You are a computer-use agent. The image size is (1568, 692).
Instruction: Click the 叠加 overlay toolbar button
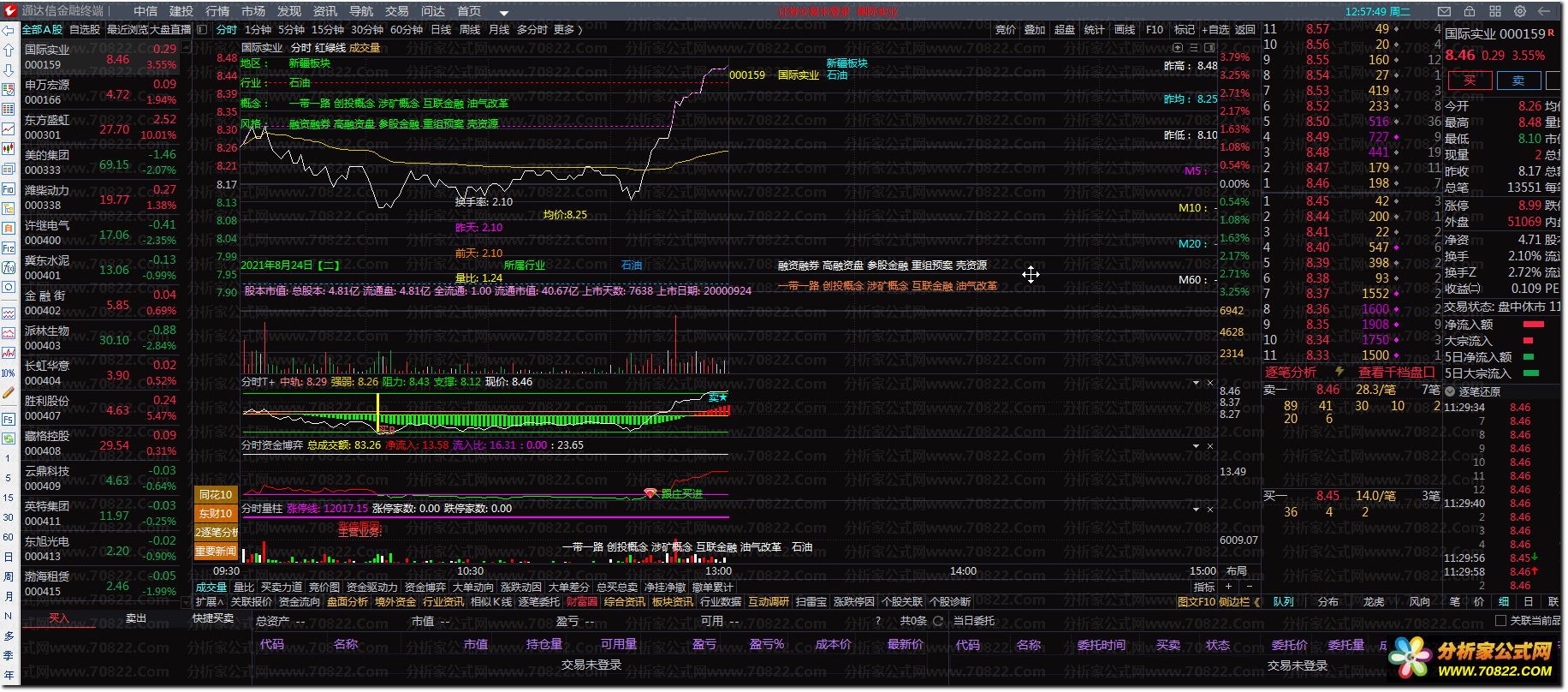1035,29
